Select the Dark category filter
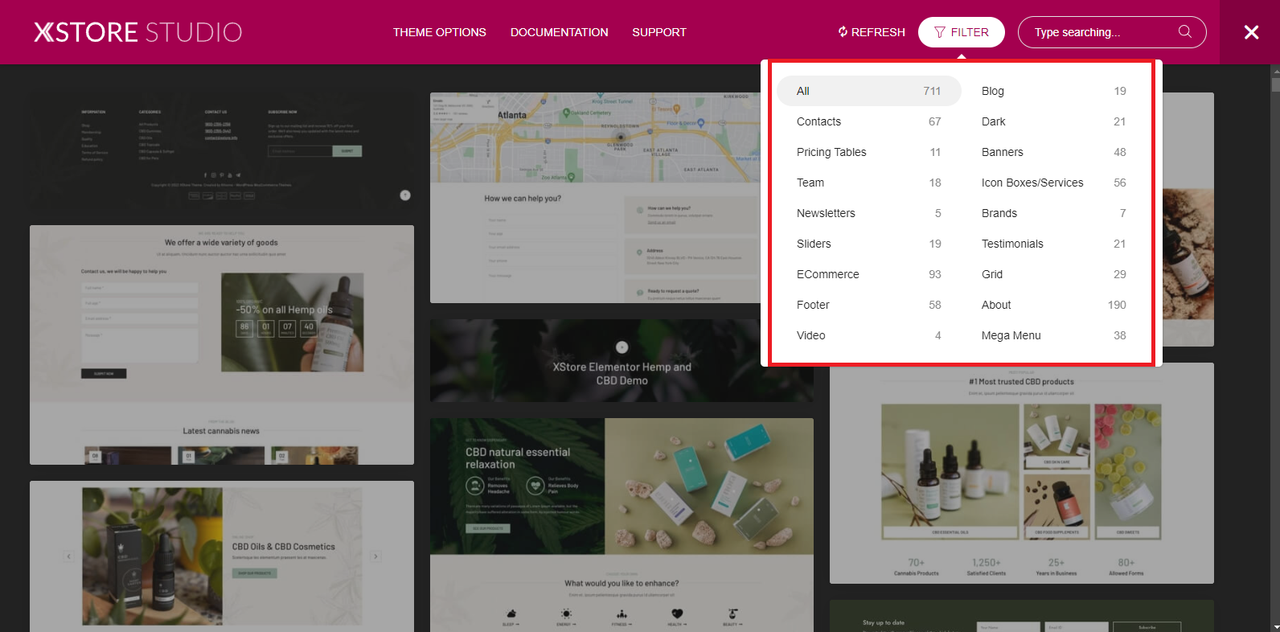The width and height of the screenshot is (1280, 632). tap(1054, 122)
